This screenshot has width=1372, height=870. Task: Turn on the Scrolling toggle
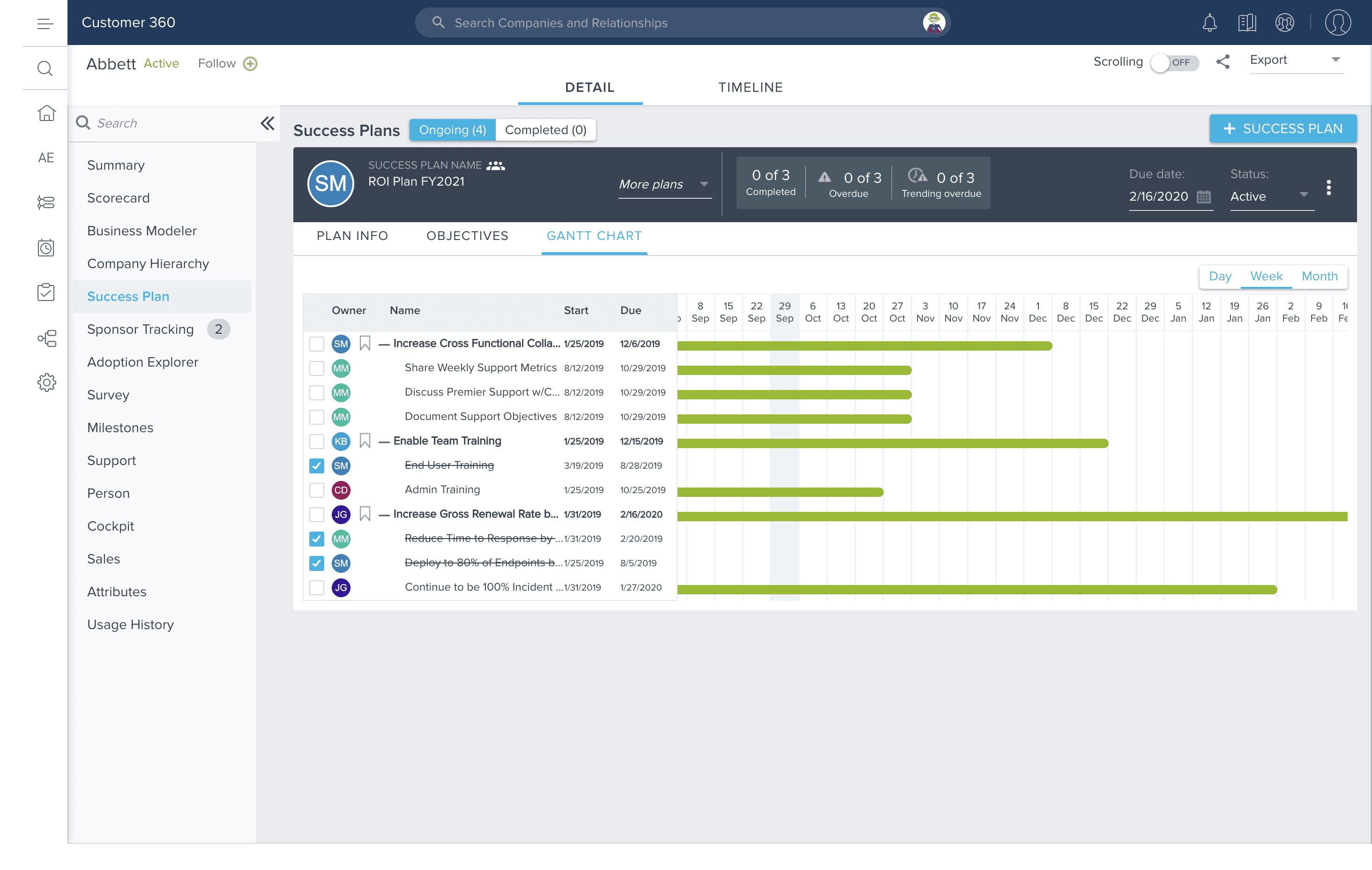tap(1174, 62)
